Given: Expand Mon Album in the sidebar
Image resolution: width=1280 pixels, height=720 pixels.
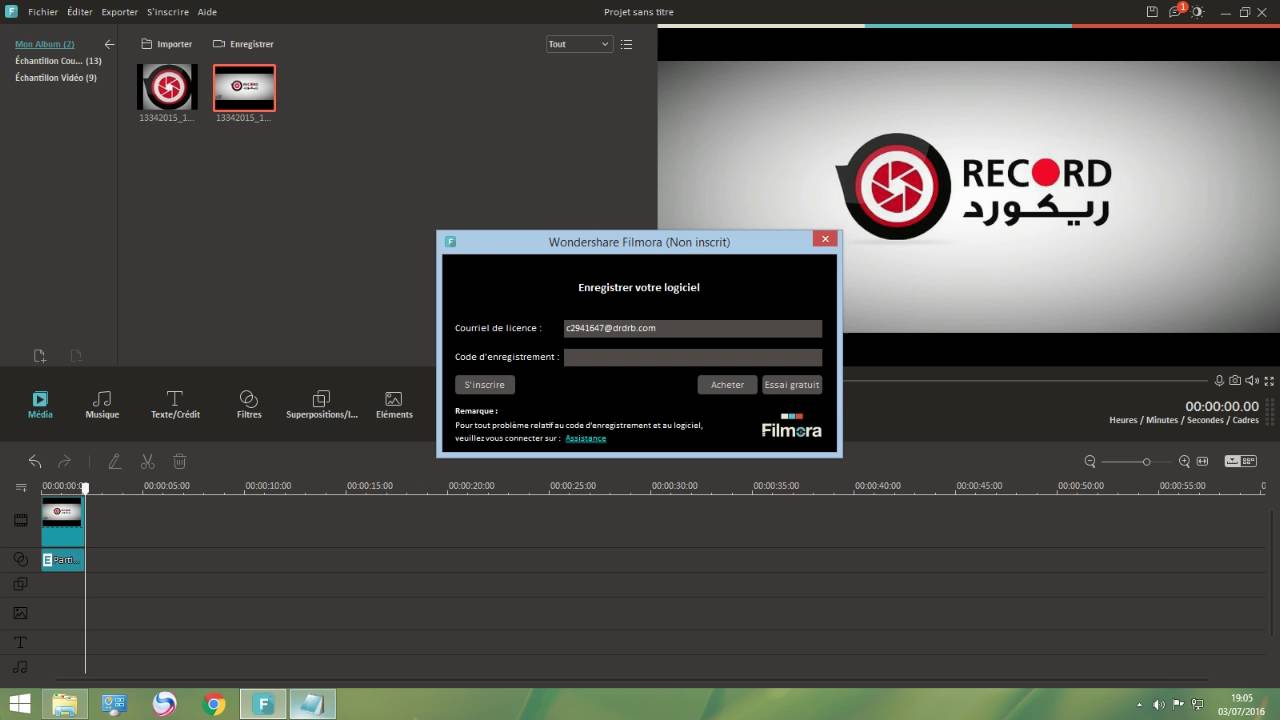Looking at the screenshot, I should [44, 44].
